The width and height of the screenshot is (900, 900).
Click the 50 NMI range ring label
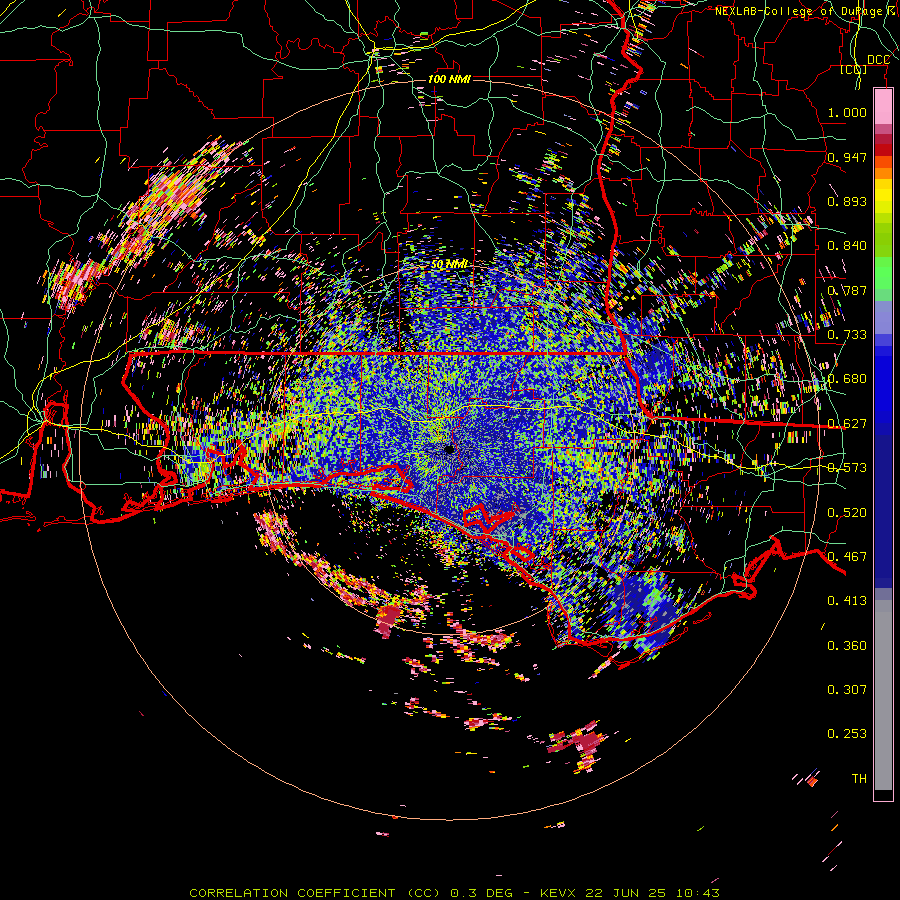449,264
